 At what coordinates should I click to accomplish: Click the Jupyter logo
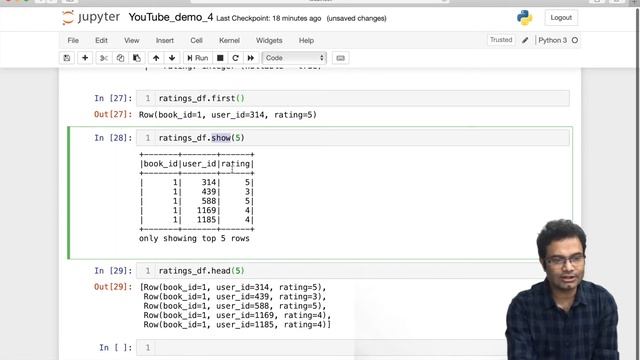click(91, 18)
